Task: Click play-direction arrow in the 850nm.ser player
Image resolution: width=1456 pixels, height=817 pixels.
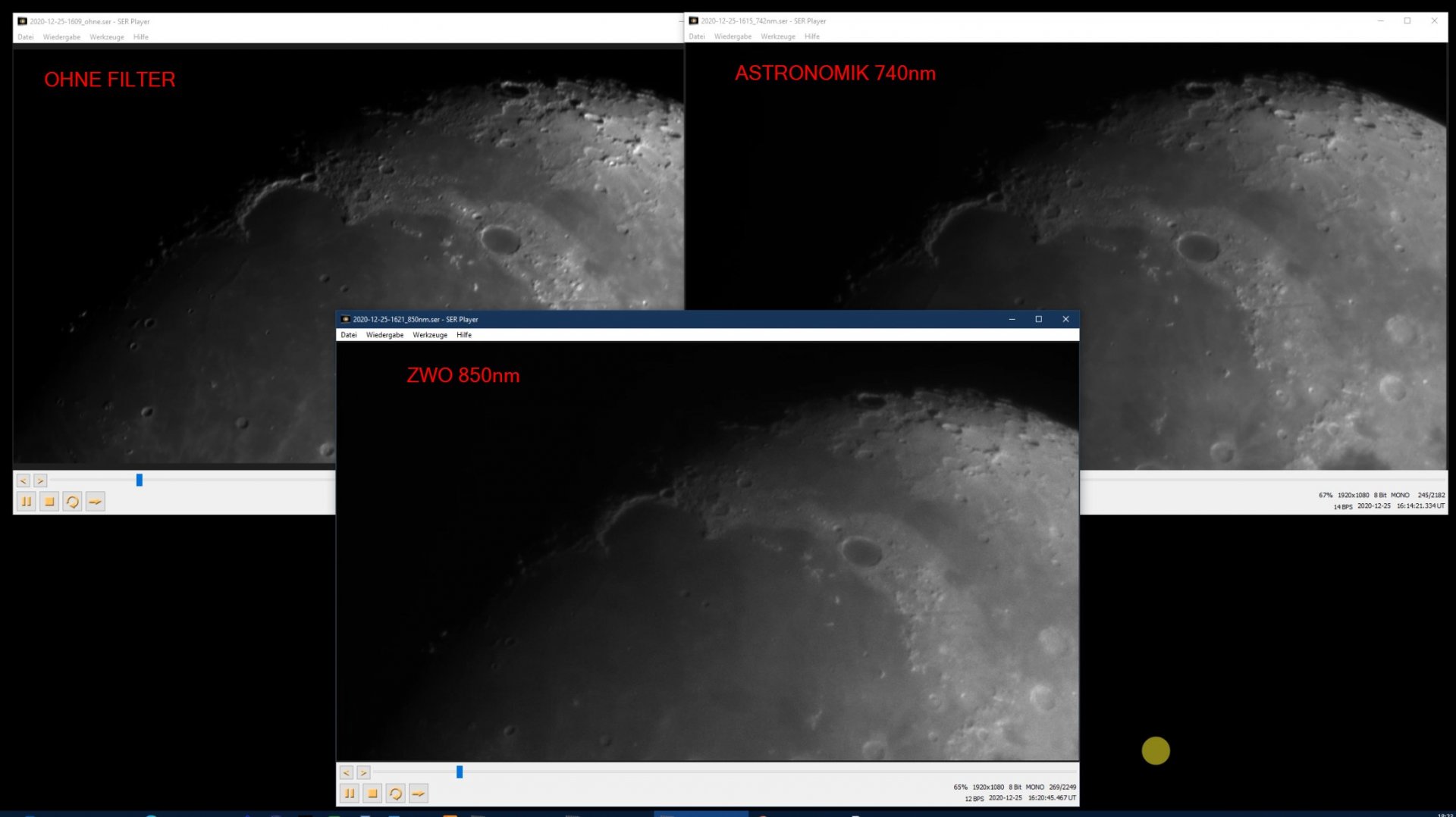Action: coord(419,794)
